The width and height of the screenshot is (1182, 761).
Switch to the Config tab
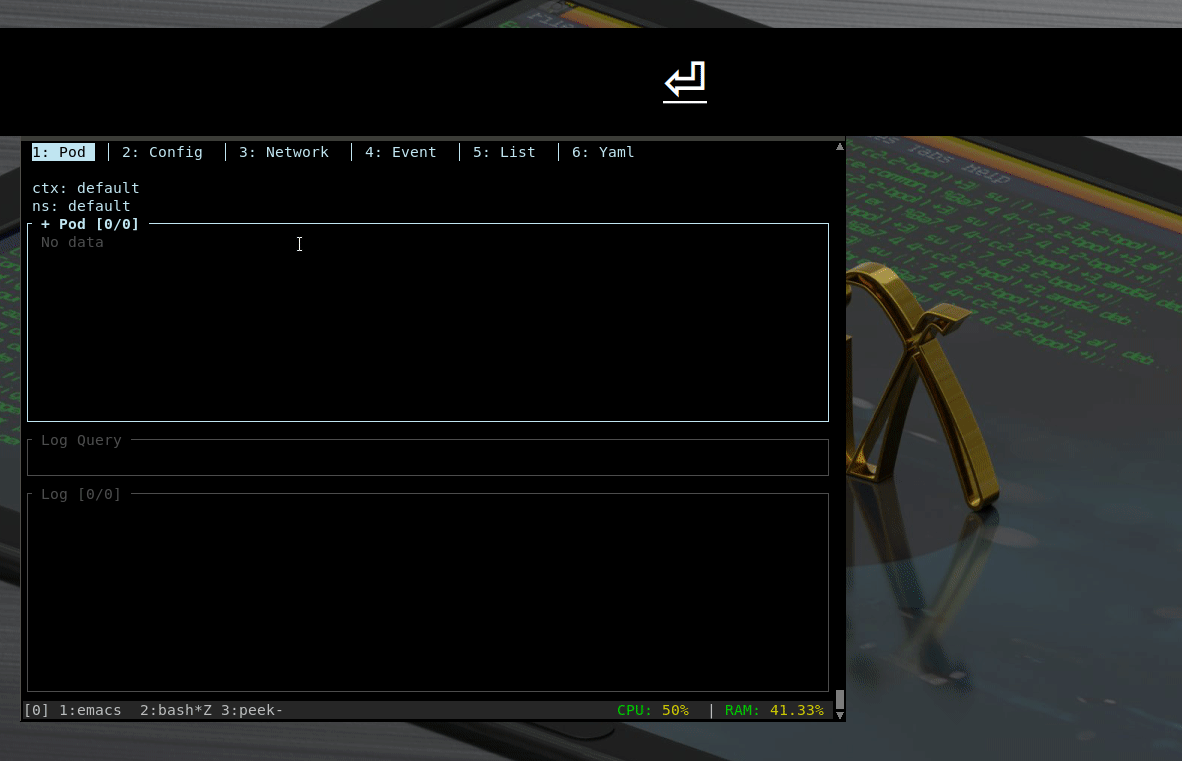coord(161,151)
